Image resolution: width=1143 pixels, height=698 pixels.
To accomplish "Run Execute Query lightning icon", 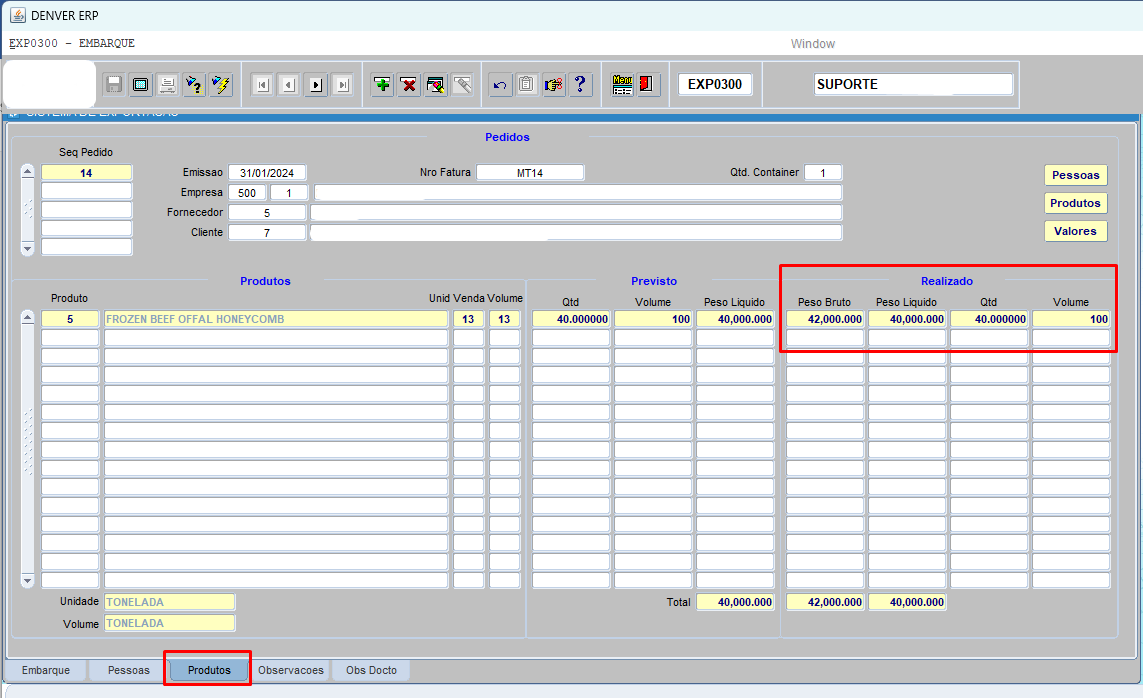I will click(221, 85).
